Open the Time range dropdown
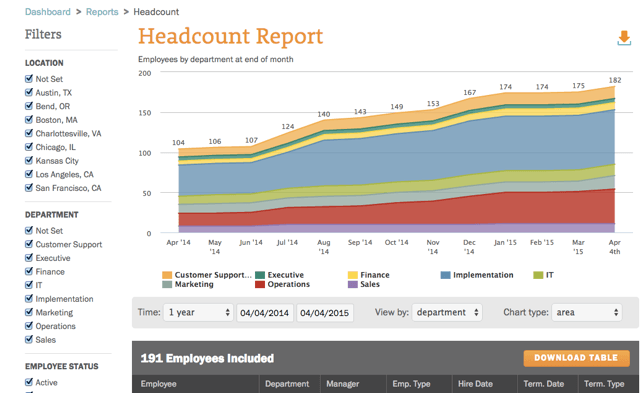The width and height of the screenshot is (640, 393). coord(199,313)
